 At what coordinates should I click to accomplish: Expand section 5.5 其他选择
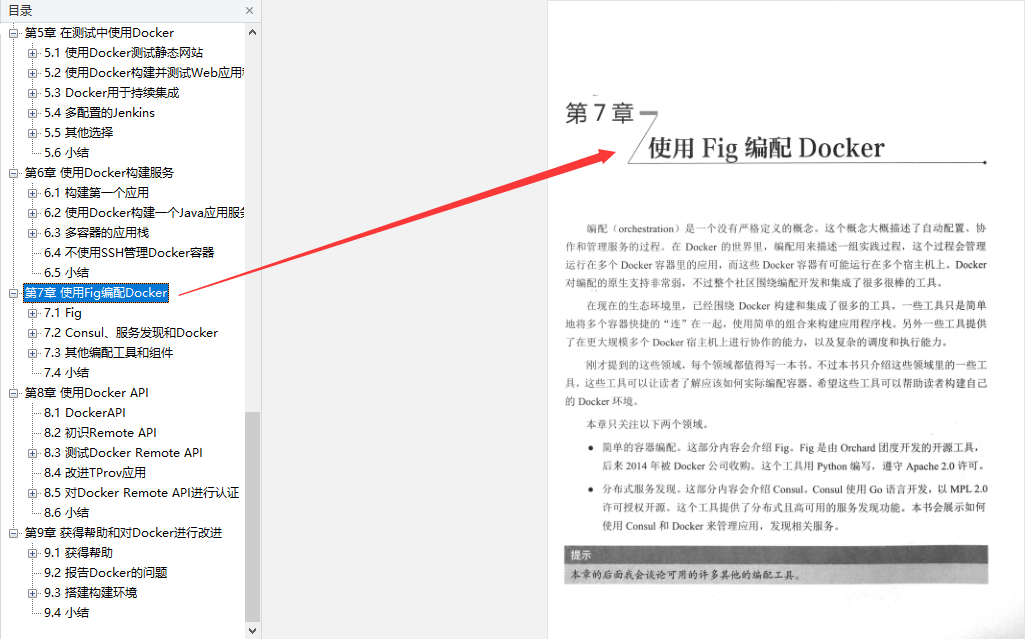pyautogui.click(x=32, y=133)
